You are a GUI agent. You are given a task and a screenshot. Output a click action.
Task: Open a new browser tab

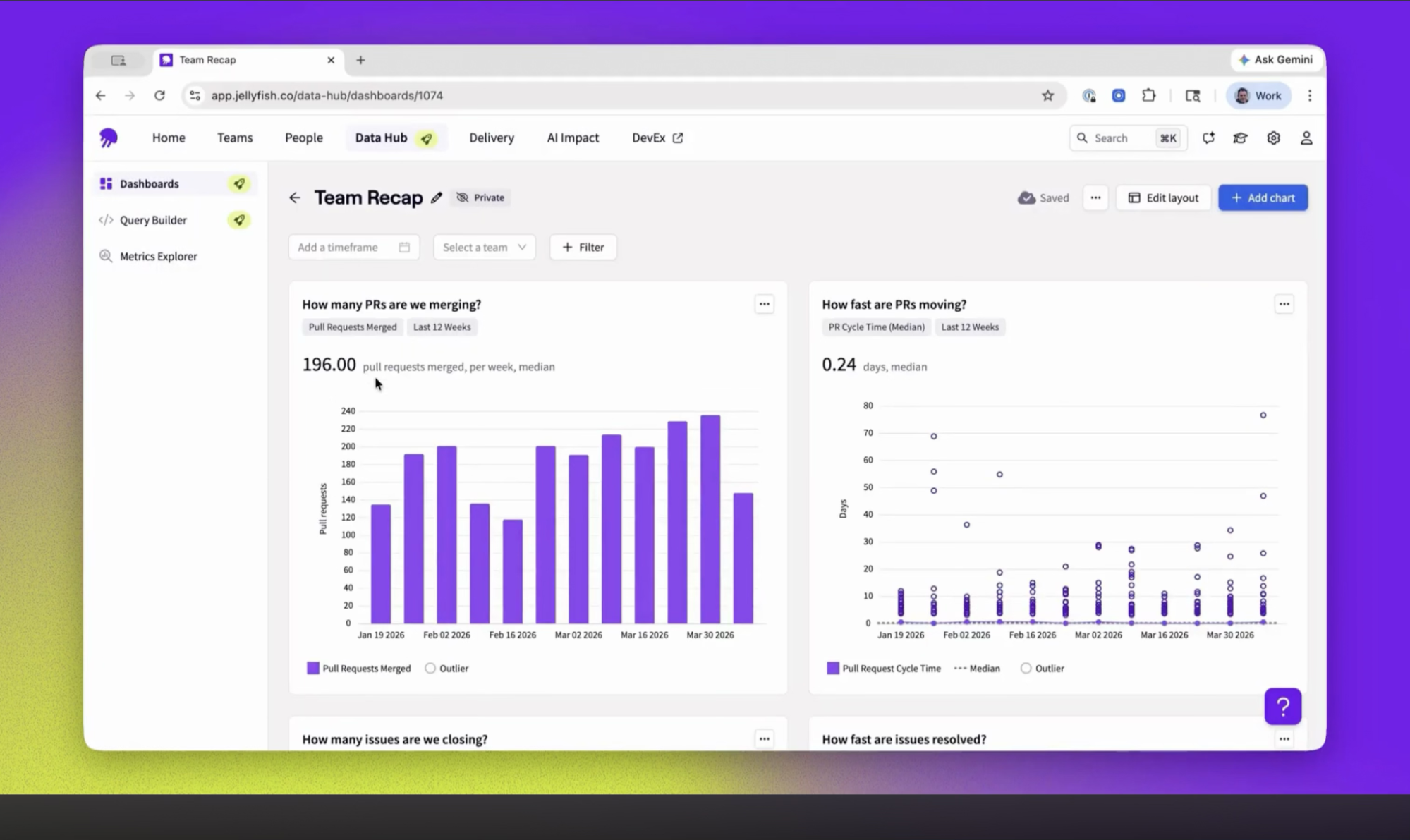click(360, 60)
